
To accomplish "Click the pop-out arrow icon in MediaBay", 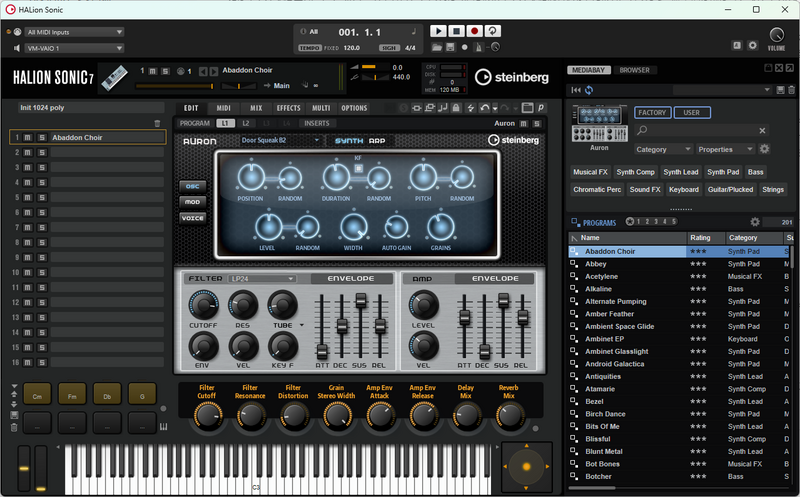I will 789,68.
